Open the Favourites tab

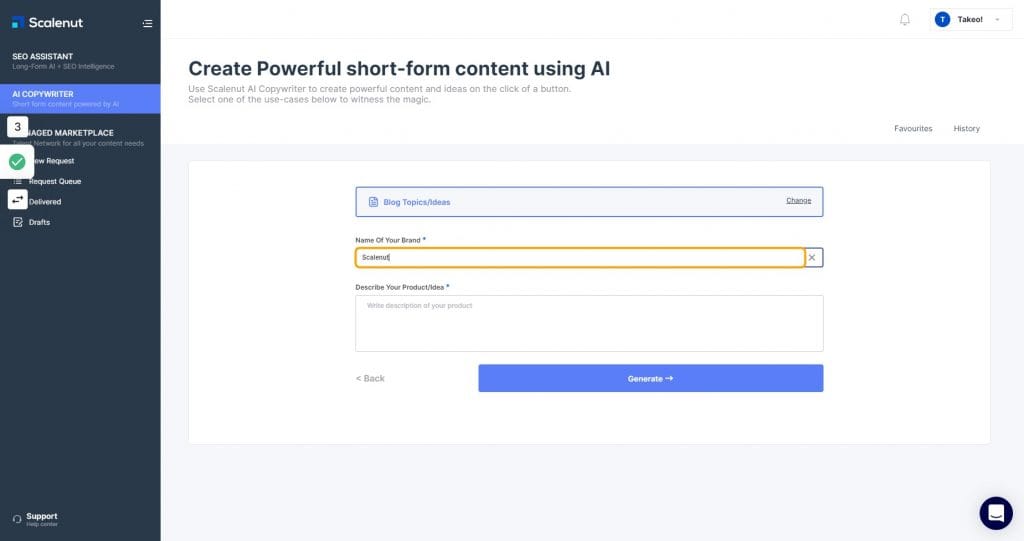pos(913,129)
